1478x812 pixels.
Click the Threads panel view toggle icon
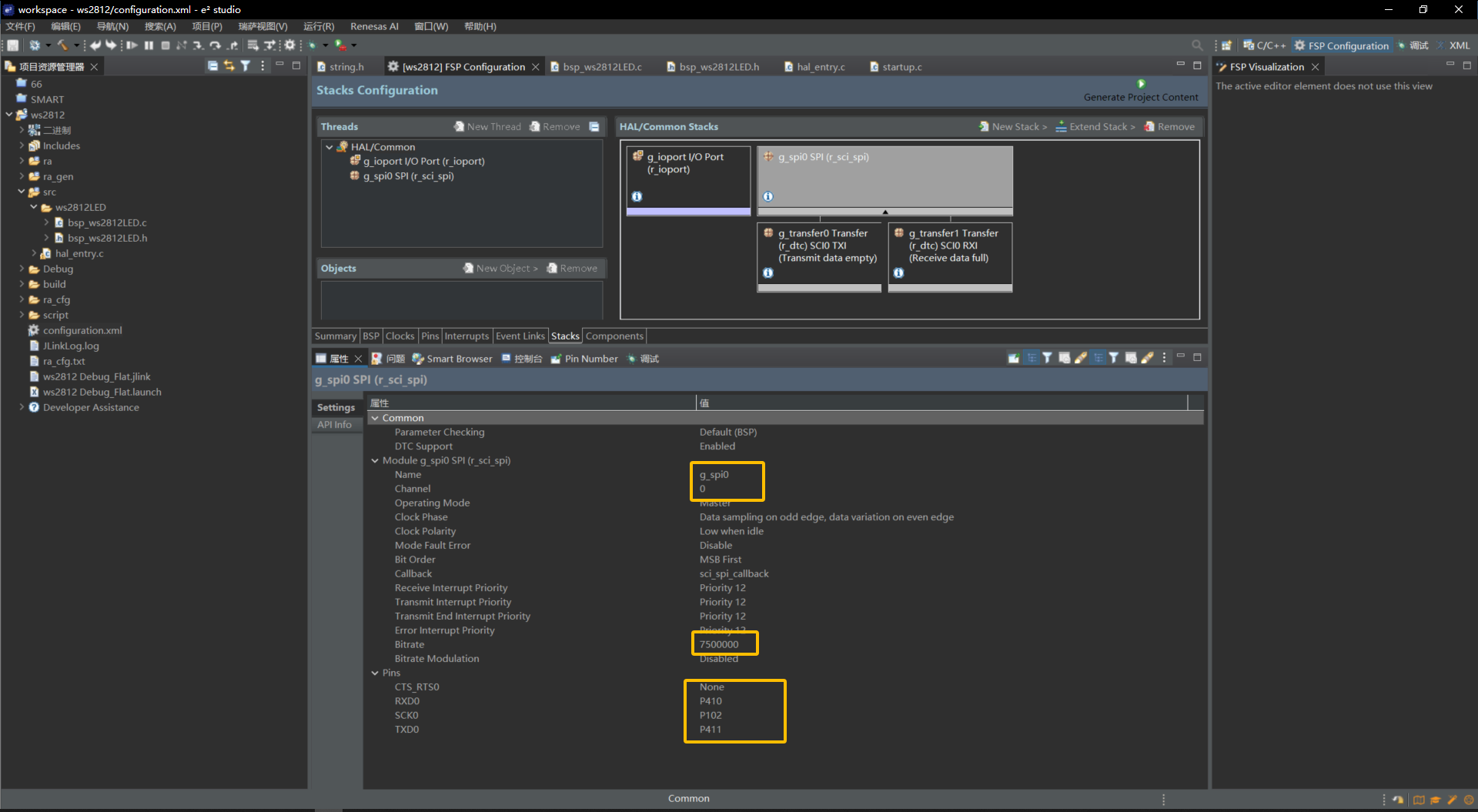pyautogui.click(x=594, y=126)
